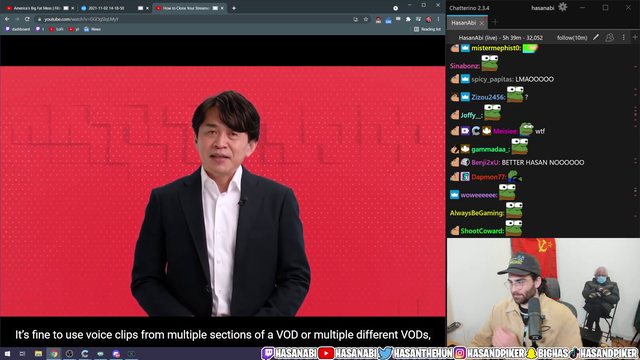Open the Chatterino taskbar icon

tap(85, 353)
